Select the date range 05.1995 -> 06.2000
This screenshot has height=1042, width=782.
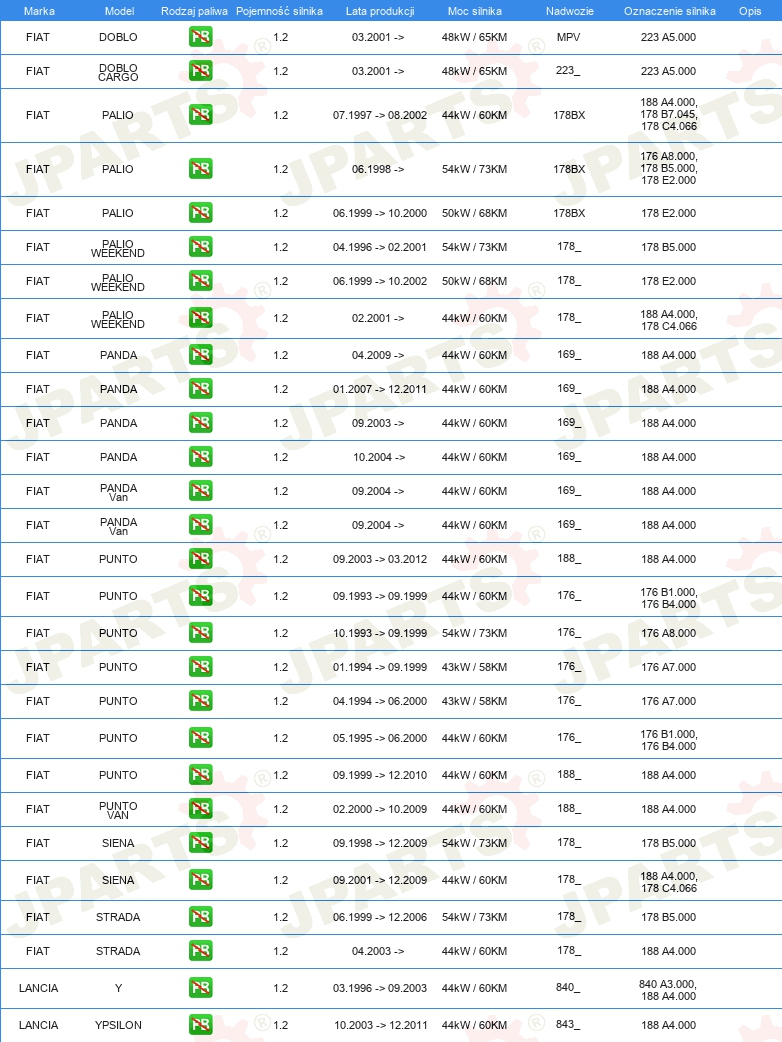(380, 738)
